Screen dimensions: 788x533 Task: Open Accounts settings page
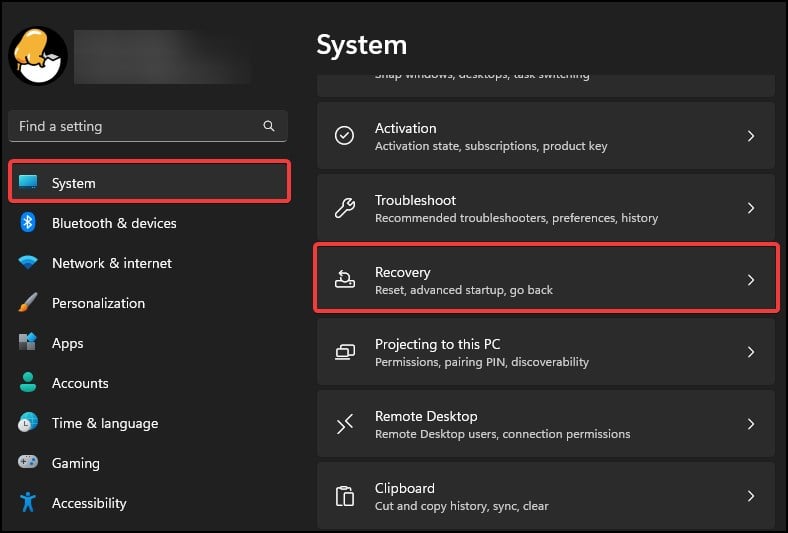pyautogui.click(x=80, y=383)
